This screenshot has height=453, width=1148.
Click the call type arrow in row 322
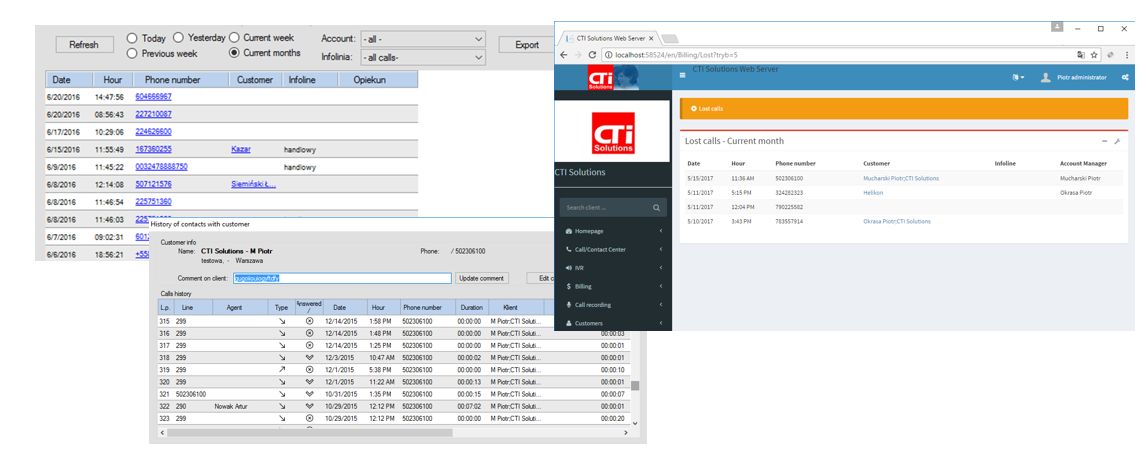pos(282,406)
